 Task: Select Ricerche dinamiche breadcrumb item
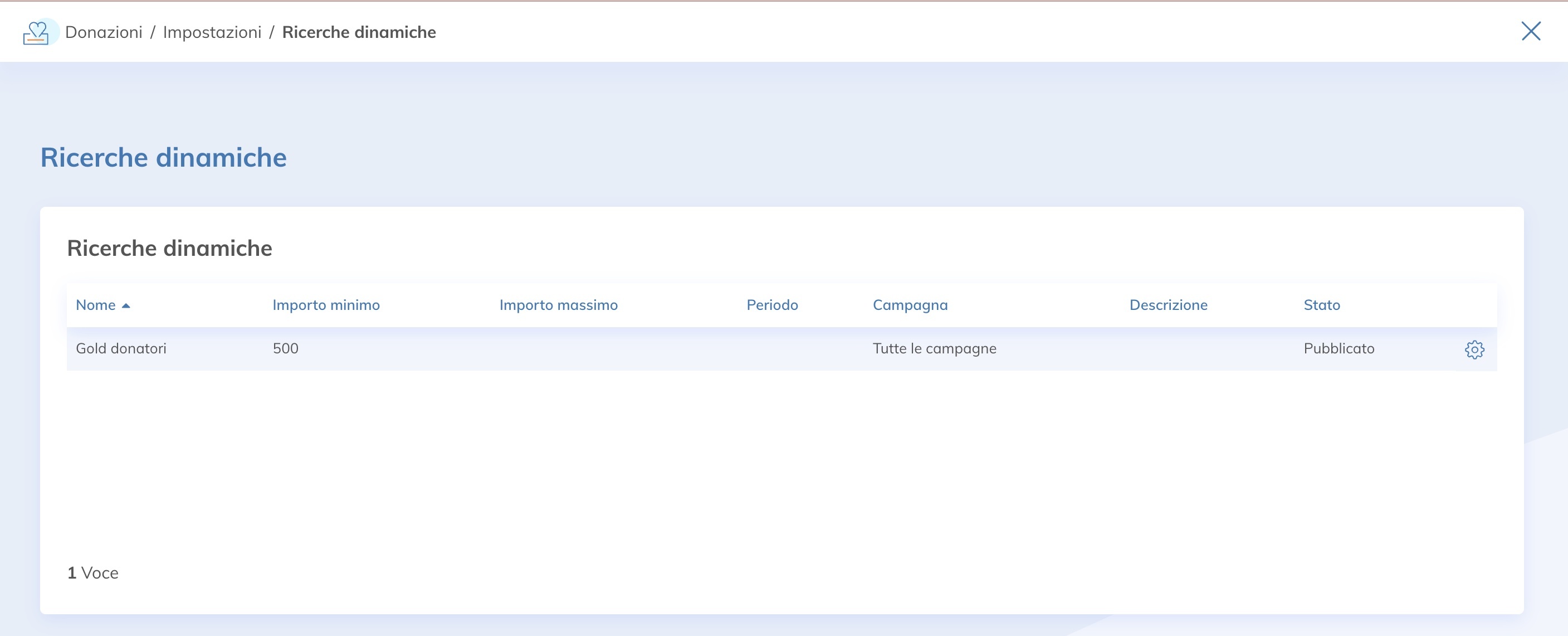[x=359, y=32]
